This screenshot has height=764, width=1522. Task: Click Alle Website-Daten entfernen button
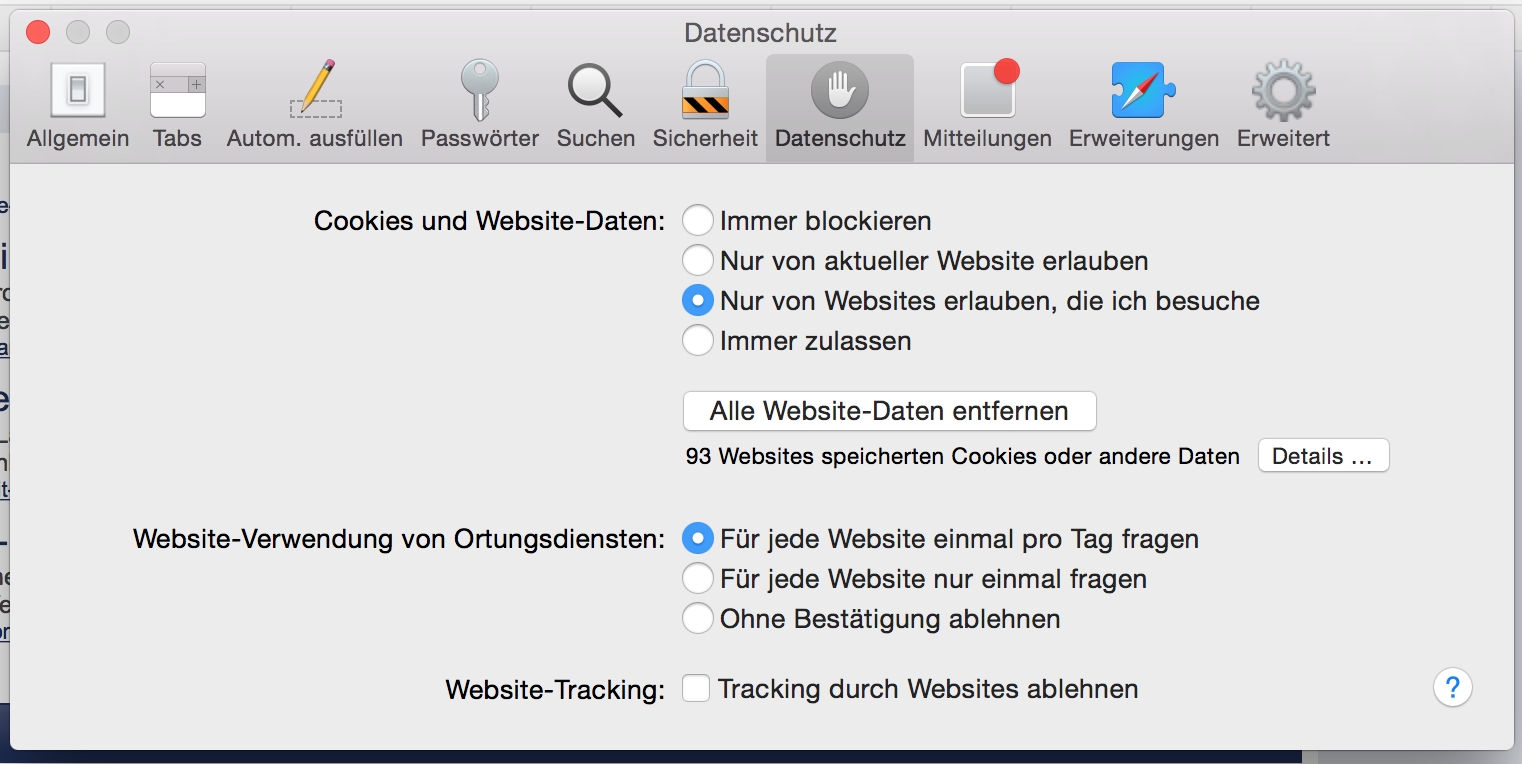(889, 411)
